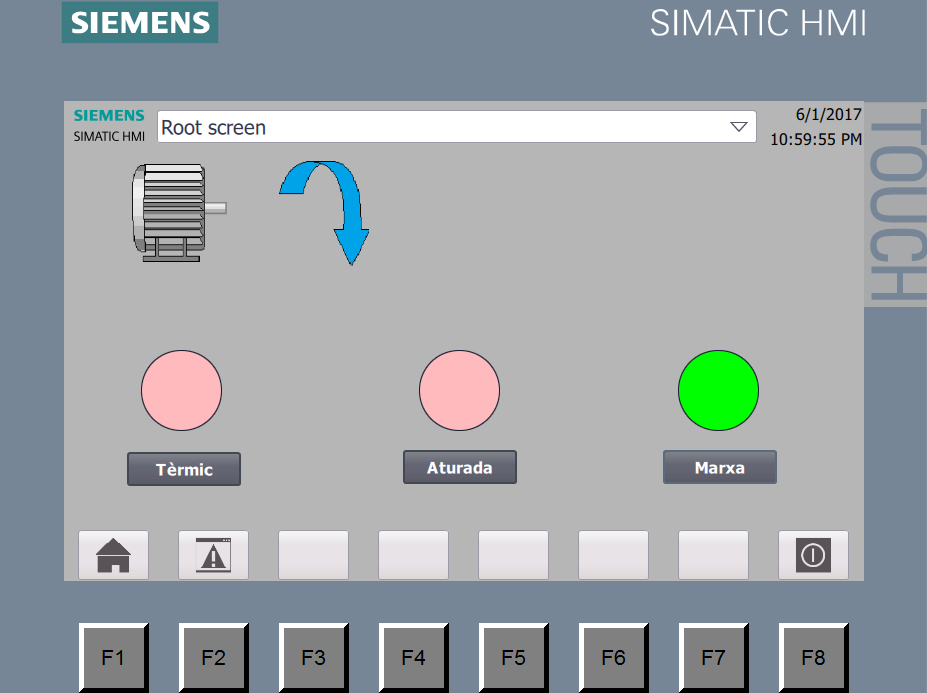The height and width of the screenshot is (693, 927).
Task: Click the date and time display
Action: tap(815, 127)
